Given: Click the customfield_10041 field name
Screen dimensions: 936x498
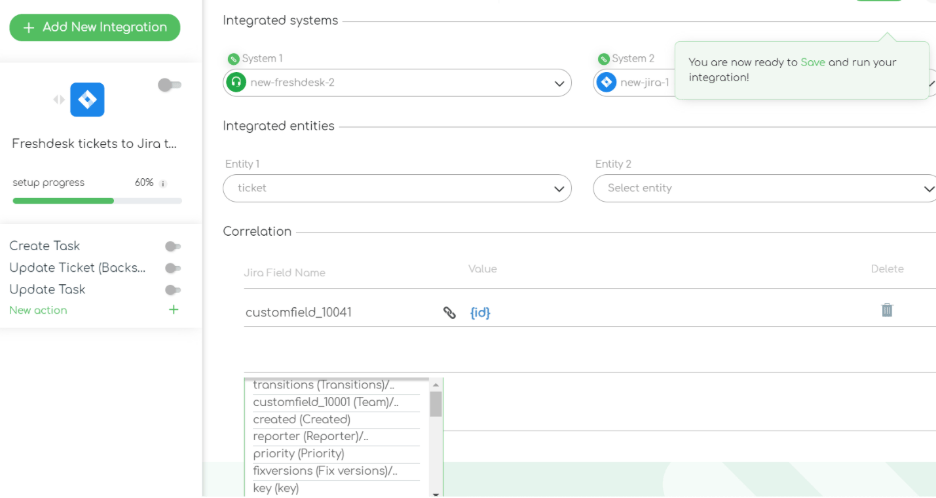Looking at the screenshot, I should pyautogui.click(x=298, y=312).
